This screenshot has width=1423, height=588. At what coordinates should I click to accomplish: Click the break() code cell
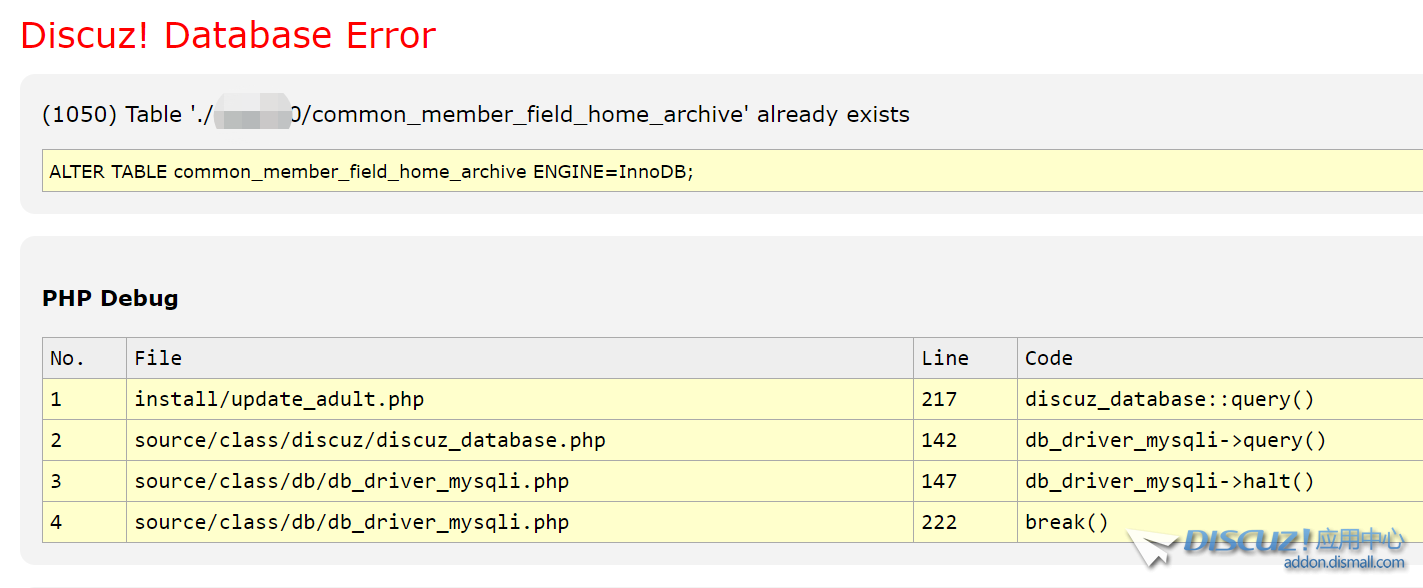pos(1066,522)
